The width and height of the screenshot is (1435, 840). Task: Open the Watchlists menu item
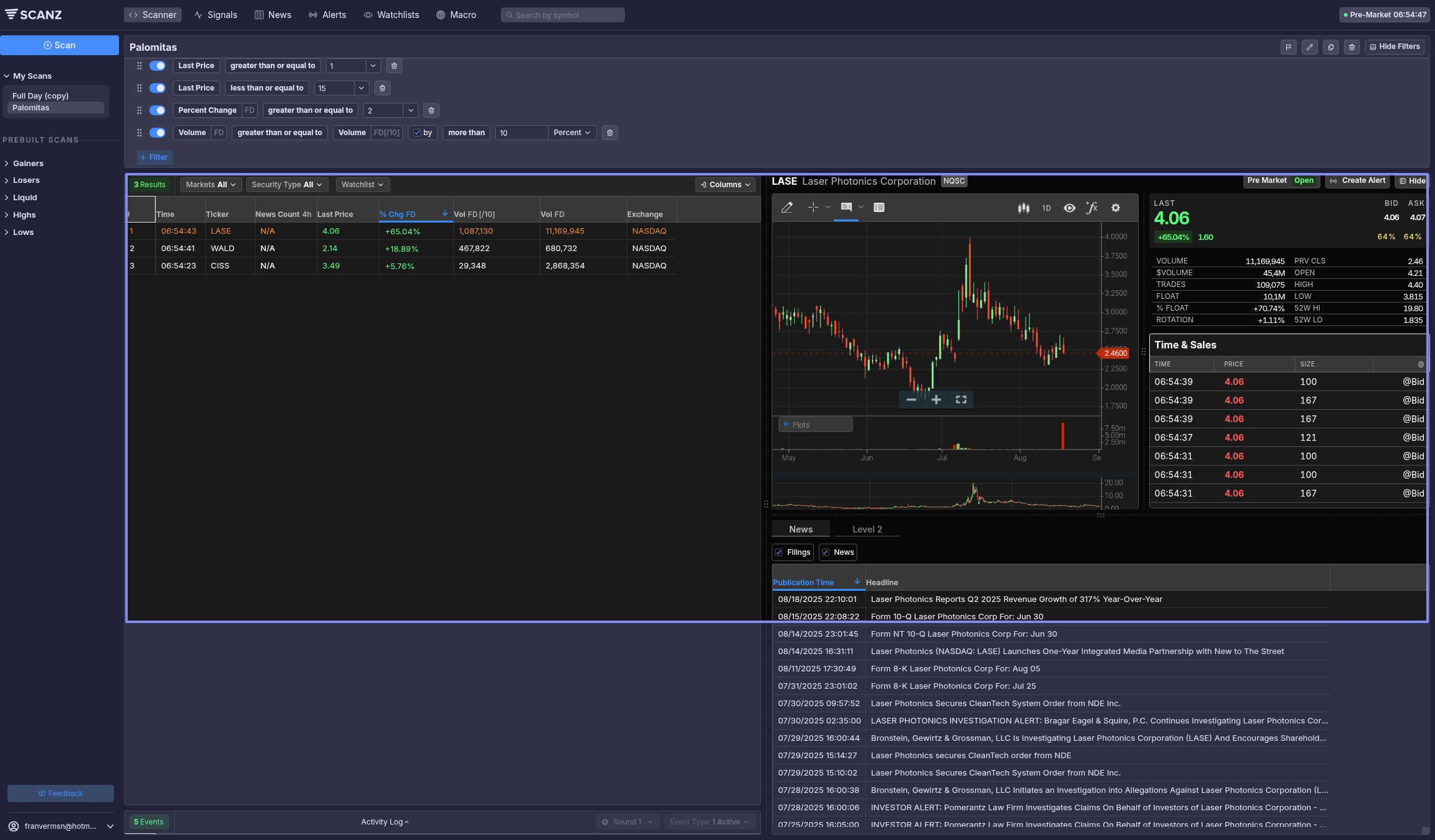click(391, 15)
